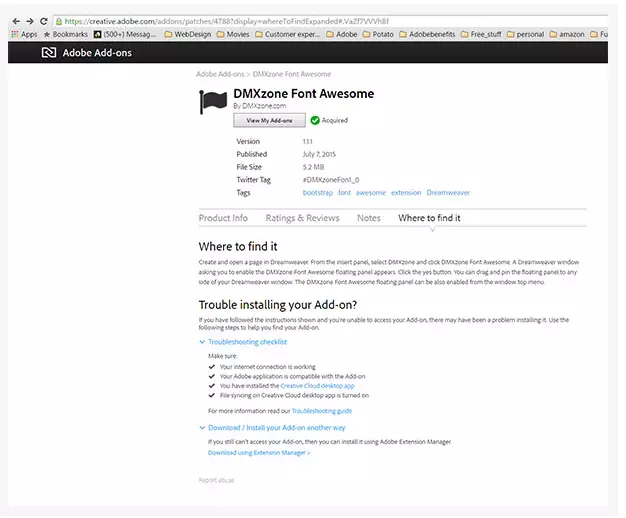Click the browser back arrow
The image size is (626, 518).
(16, 21)
